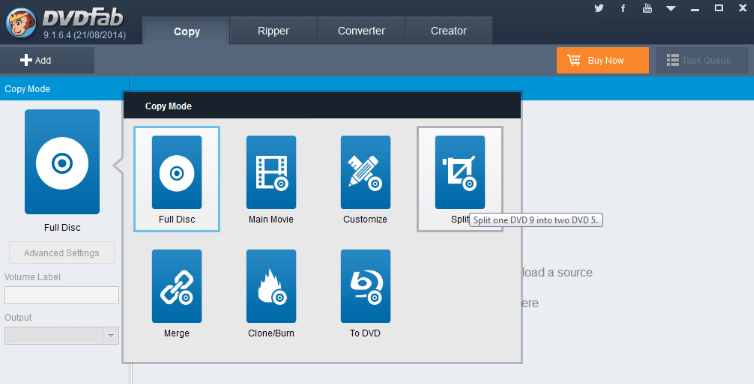Minimize the DVDFab window
754x384 pixels.
pyautogui.click(x=694, y=9)
